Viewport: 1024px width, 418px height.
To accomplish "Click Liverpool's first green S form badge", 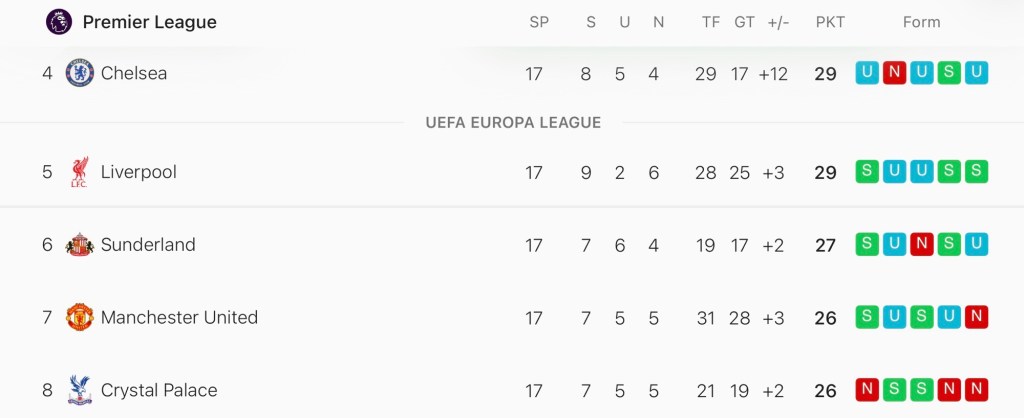I will (x=867, y=172).
